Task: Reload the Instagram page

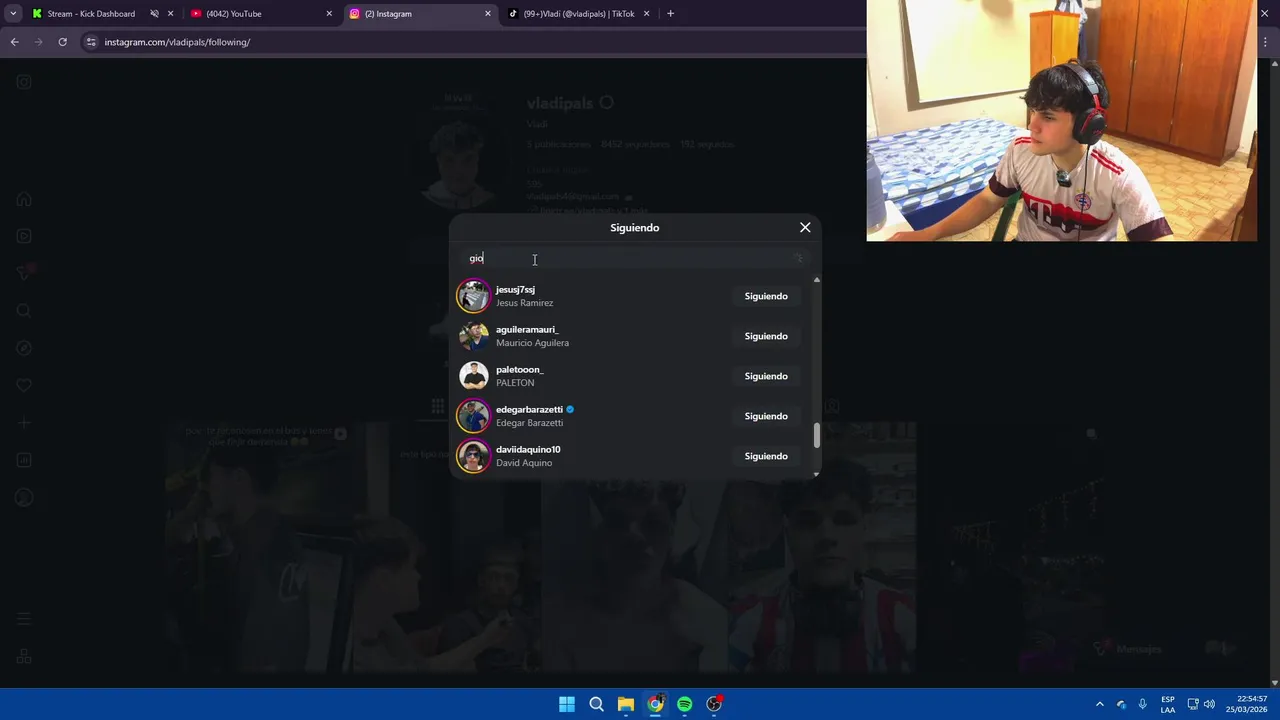Action: (x=62, y=42)
